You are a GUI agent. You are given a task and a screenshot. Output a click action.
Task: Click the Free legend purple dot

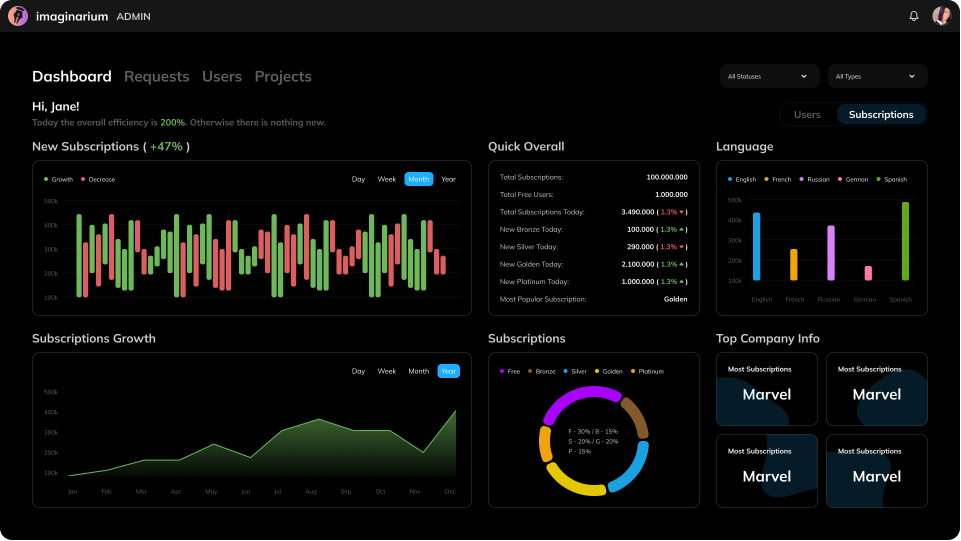click(x=502, y=371)
